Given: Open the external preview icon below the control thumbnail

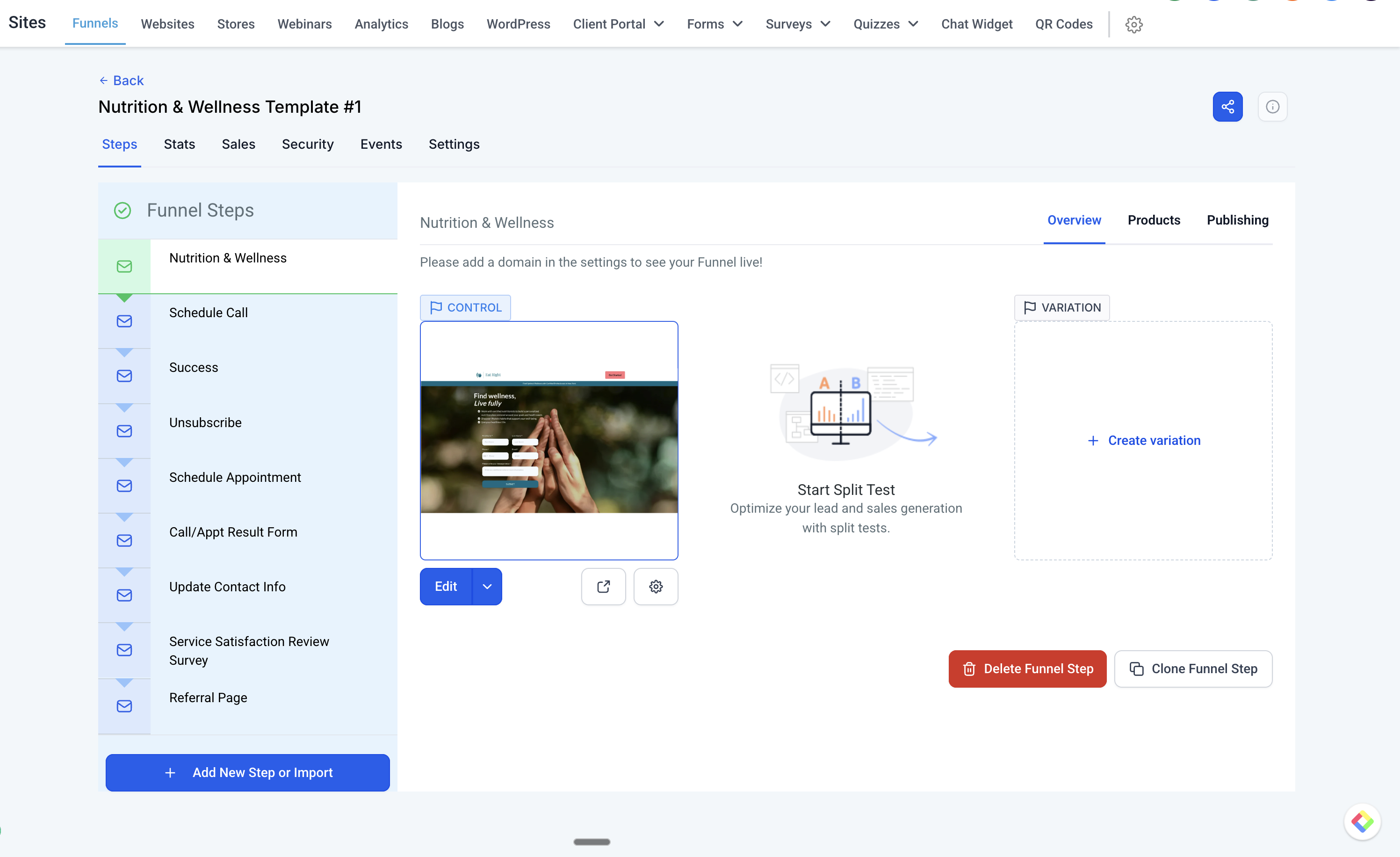Looking at the screenshot, I should point(603,586).
